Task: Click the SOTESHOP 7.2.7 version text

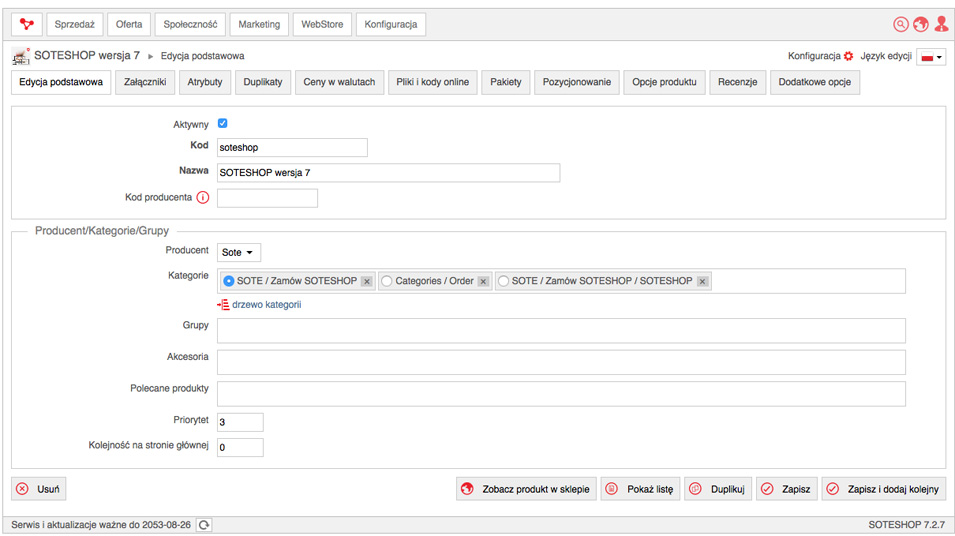Action: pyautogui.click(x=906, y=525)
